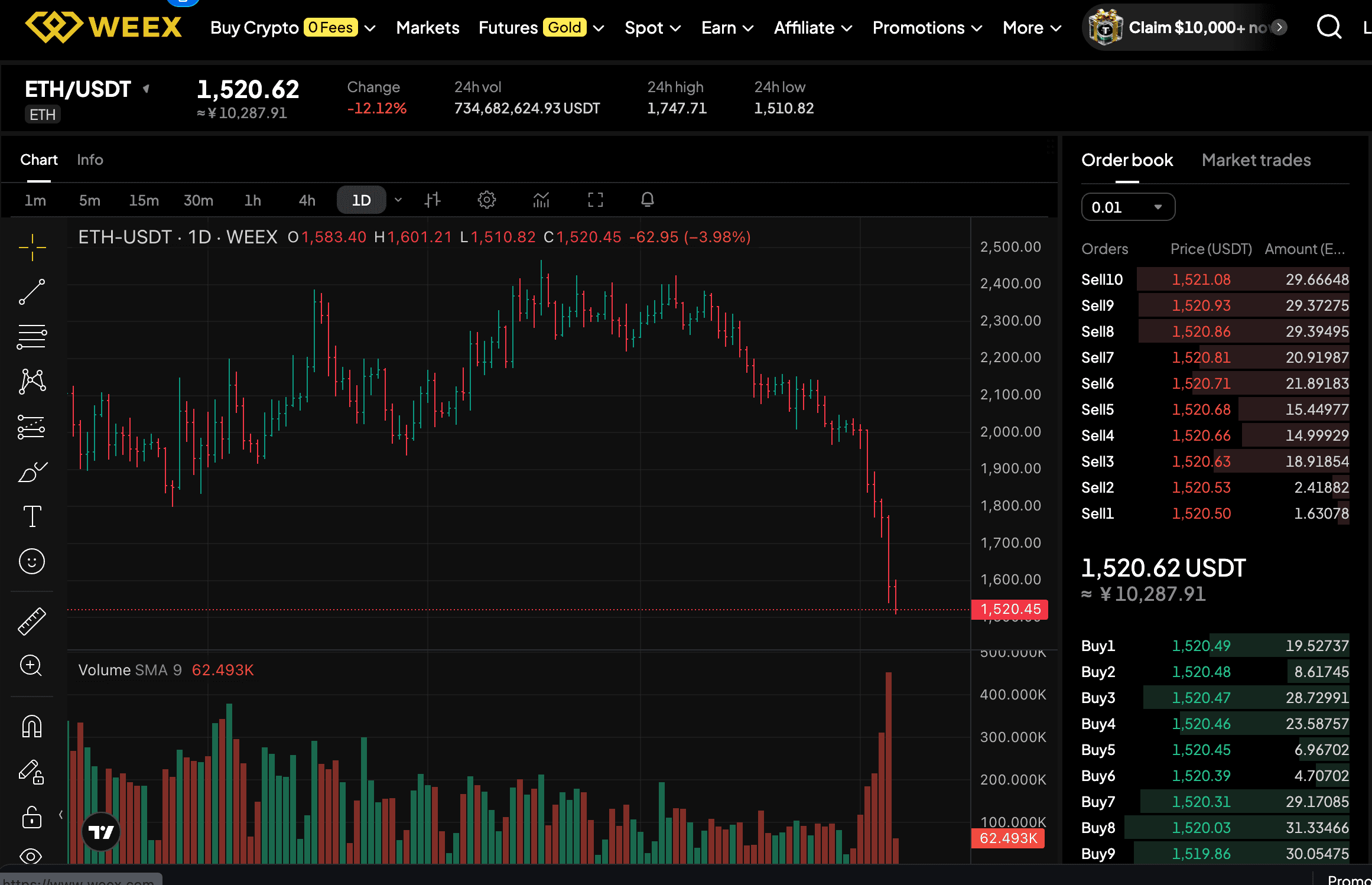
Task: Click arrow on Claim $10,000+ banner
Action: [x=1279, y=27]
